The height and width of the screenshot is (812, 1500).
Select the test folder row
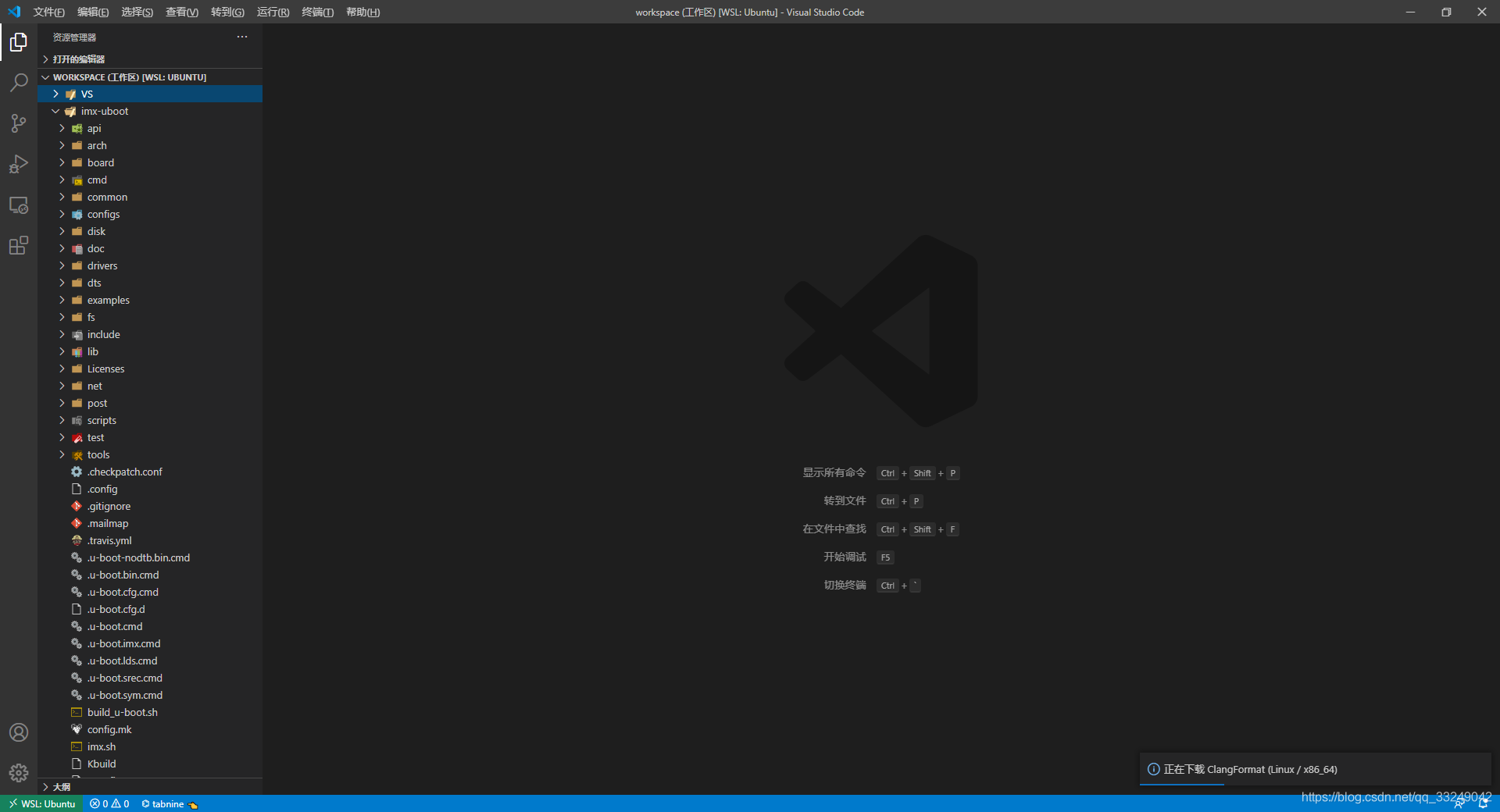tap(150, 437)
